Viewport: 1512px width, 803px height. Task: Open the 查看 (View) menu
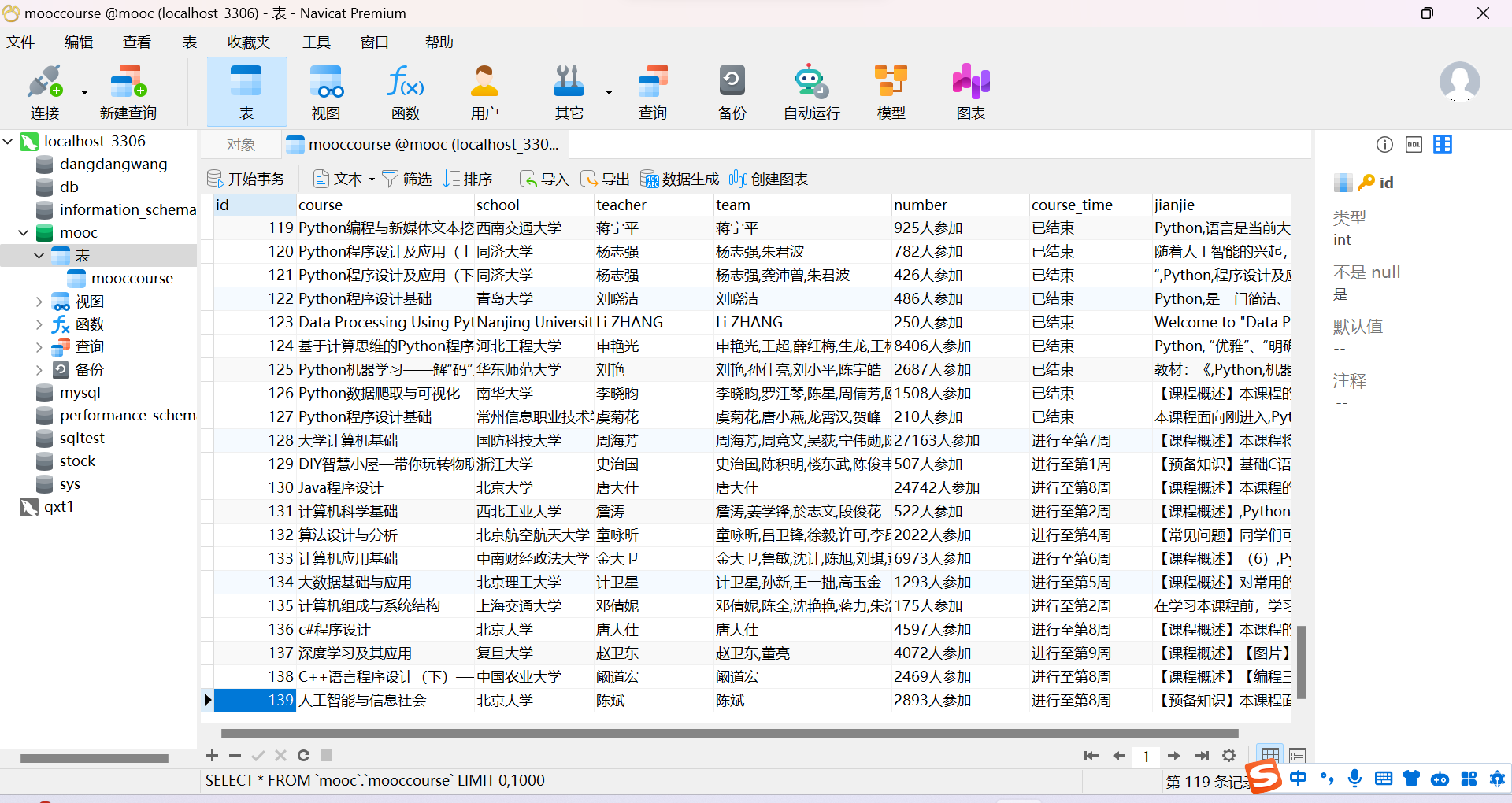point(137,43)
